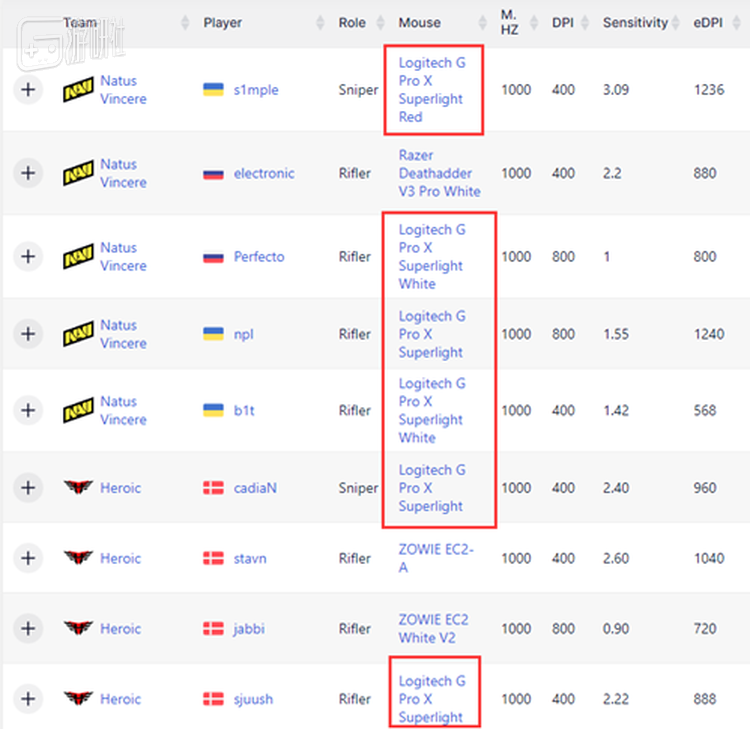Expand the s1mple row plus icon
Screen dimensions: 750x729
point(28,89)
